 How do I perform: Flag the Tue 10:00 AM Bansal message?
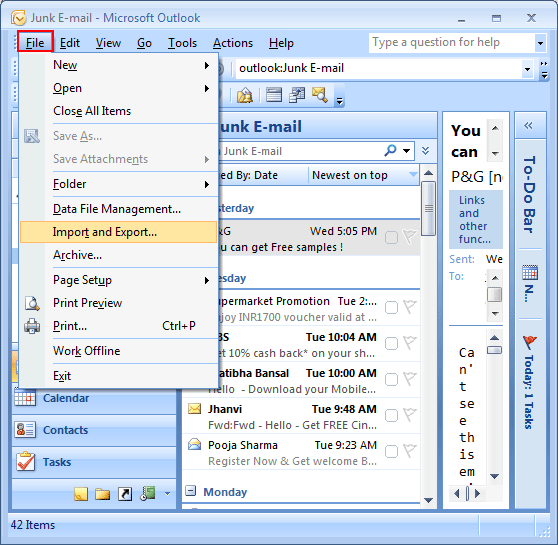tap(410, 379)
